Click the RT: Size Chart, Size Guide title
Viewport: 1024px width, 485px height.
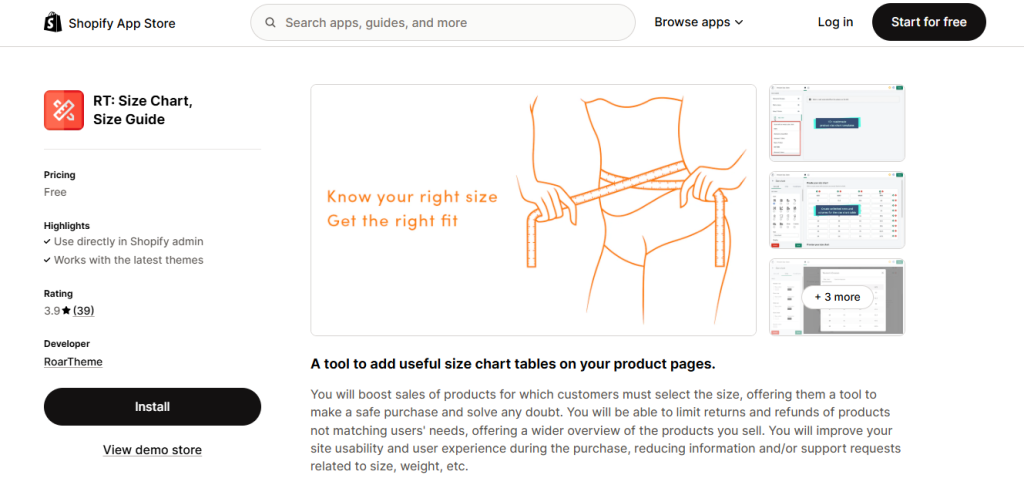(142, 110)
